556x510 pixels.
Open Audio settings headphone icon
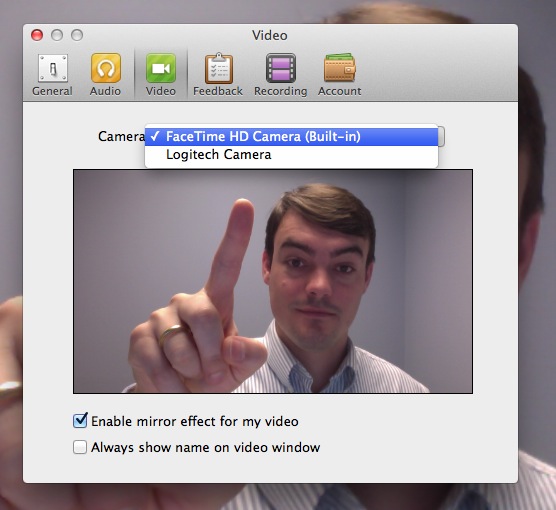point(106,68)
